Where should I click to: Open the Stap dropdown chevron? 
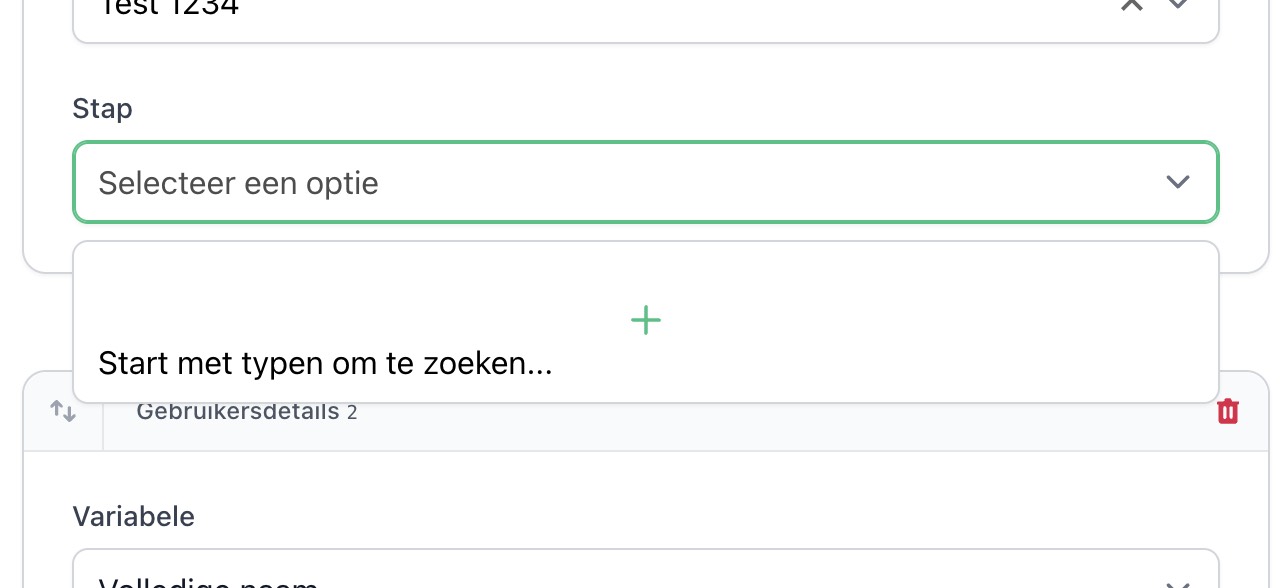pyautogui.click(x=1177, y=182)
